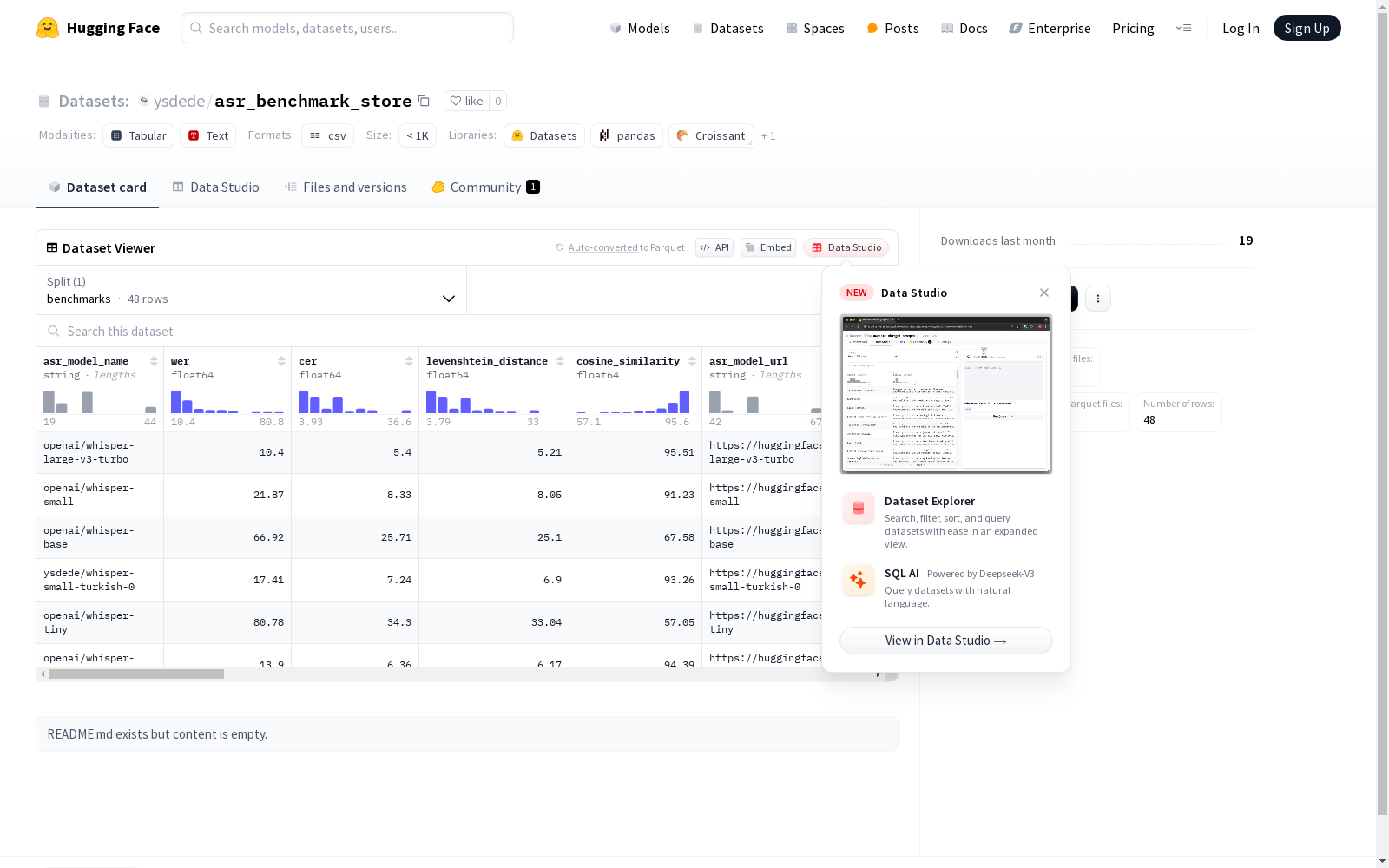Screen dimensions: 1389x868
Task: Click the datasets icon beside Datasets label
Action: tap(44, 102)
